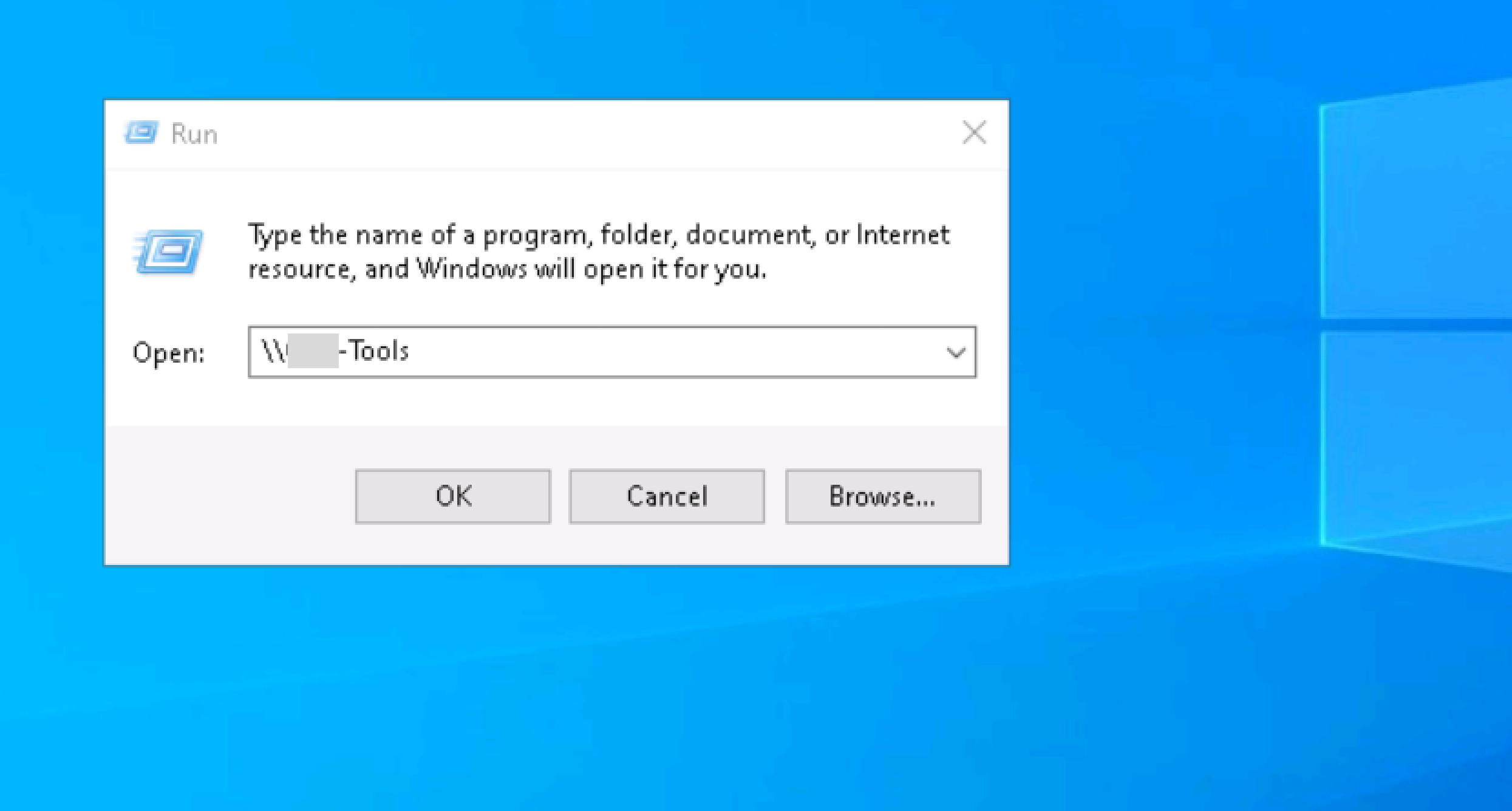Confirm the Run dialog with OK
The image size is (1512, 811).
pos(453,496)
